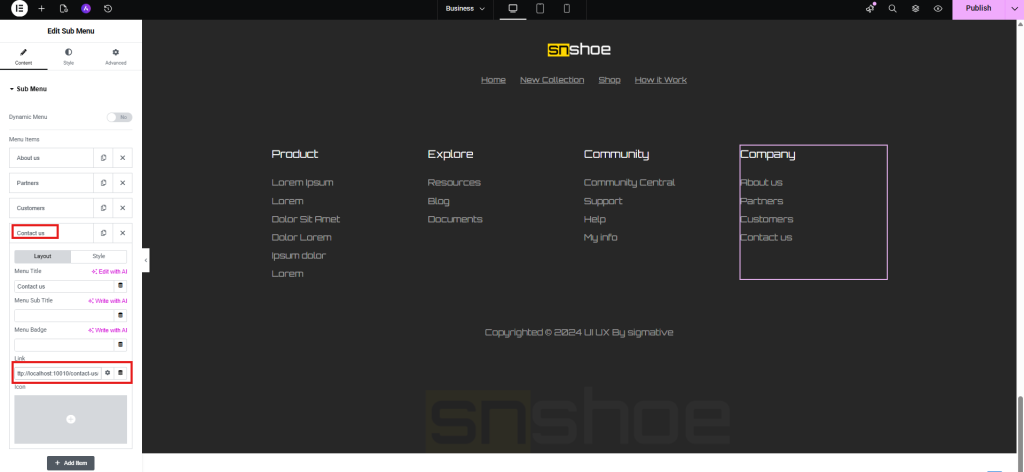The width and height of the screenshot is (1024, 472).
Task: Switch to mobile device view
Action: click(x=567, y=8)
